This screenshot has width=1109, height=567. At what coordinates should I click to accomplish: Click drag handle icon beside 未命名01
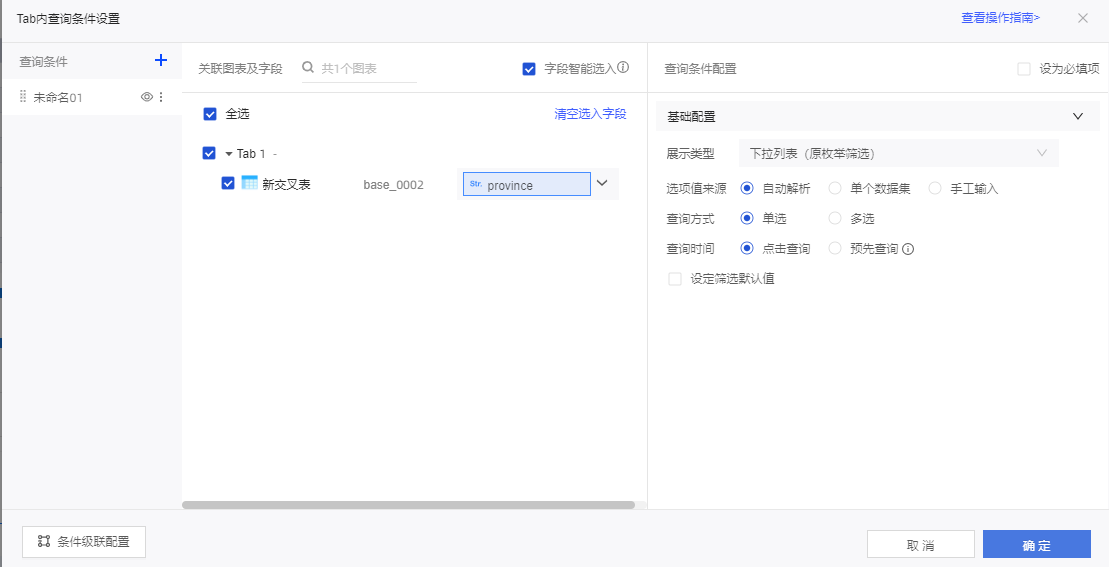[x=23, y=97]
